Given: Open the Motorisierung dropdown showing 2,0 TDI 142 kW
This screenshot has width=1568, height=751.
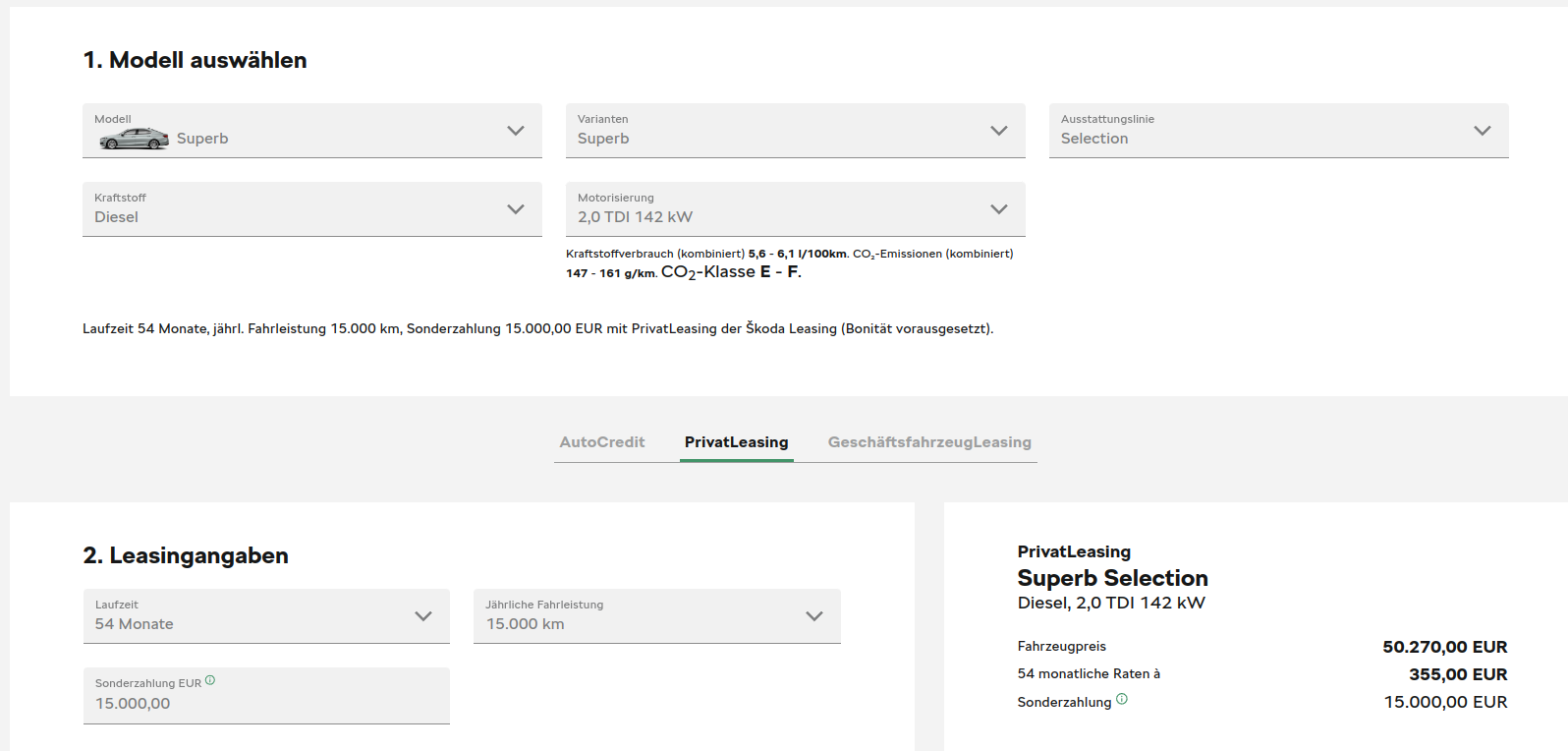Looking at the screenshot, I should click(x=796, y=209).
